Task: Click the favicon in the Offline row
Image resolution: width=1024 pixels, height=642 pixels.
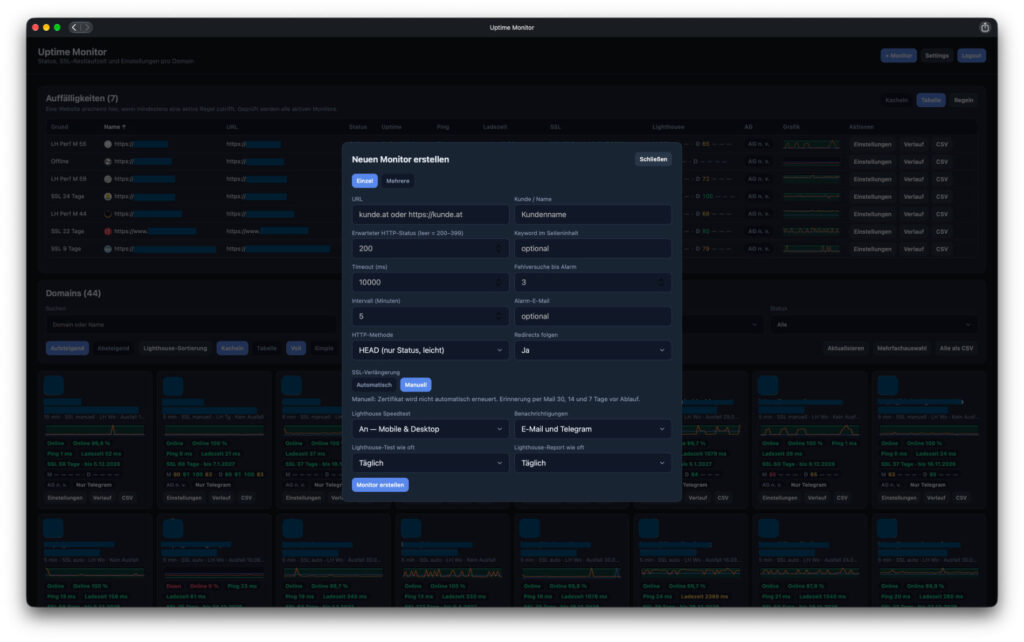Action: click(x=108, y=161)
